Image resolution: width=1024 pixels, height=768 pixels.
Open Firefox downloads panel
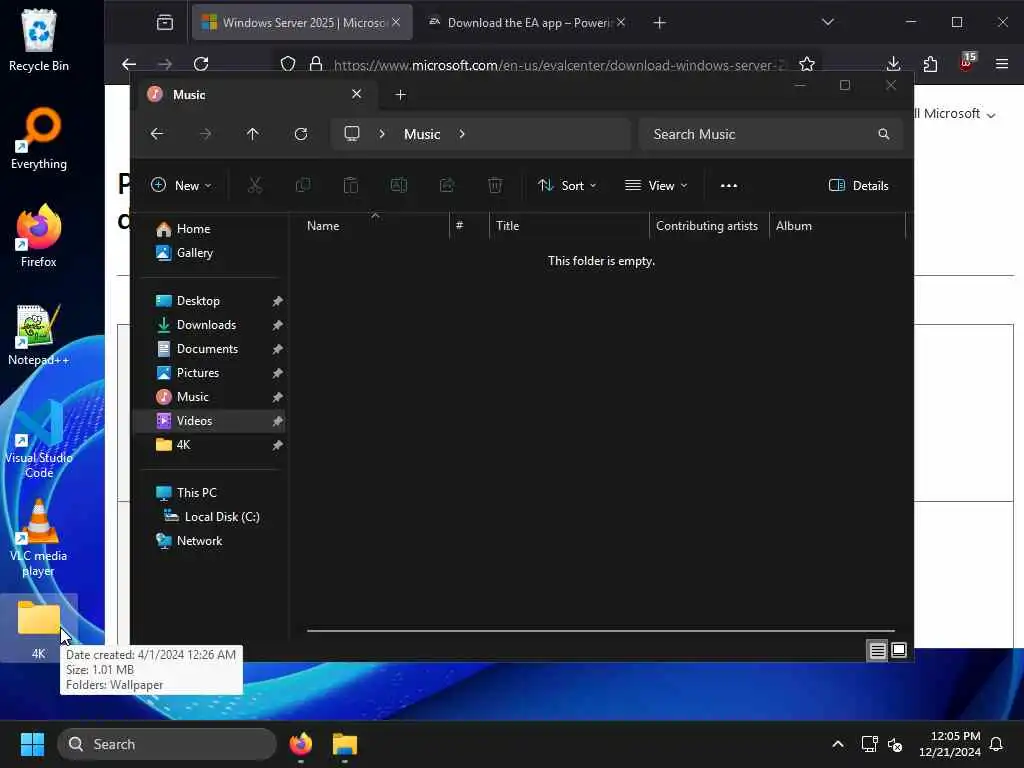[893, 64]
